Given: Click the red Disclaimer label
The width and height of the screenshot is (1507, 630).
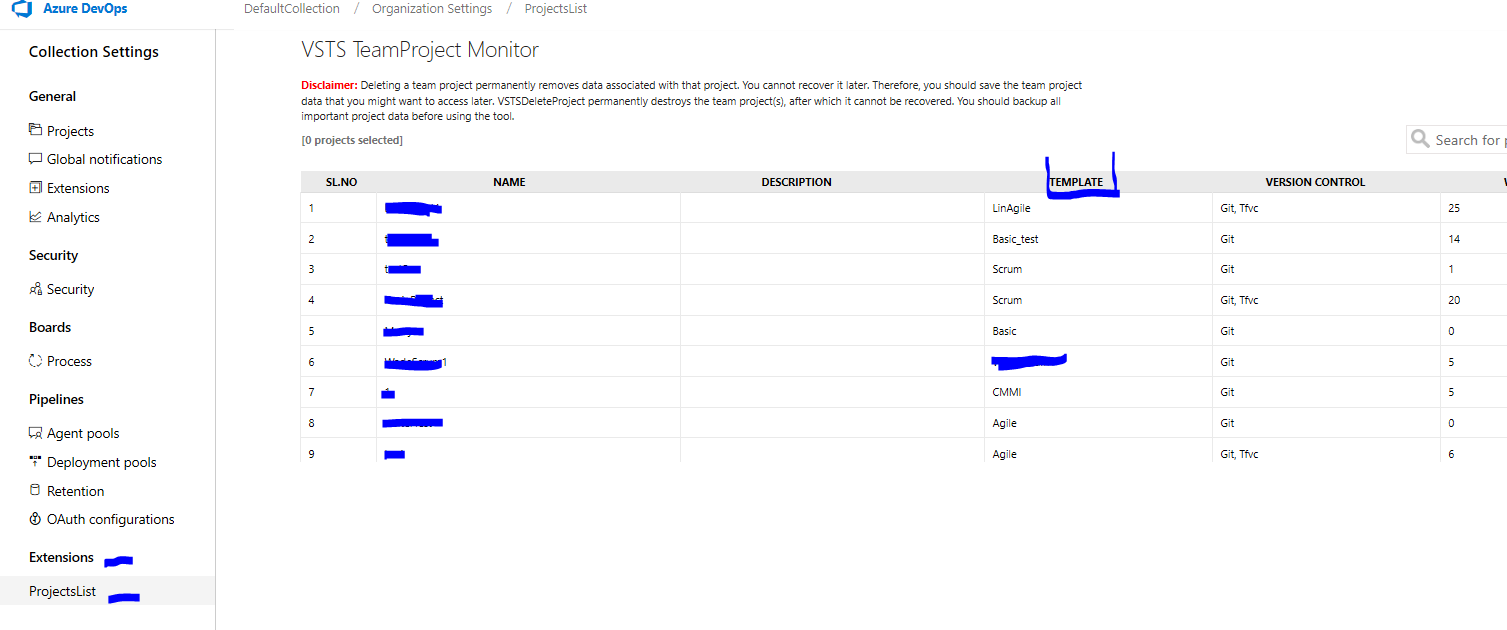Looking at the screenshot, I should point(329,86).
